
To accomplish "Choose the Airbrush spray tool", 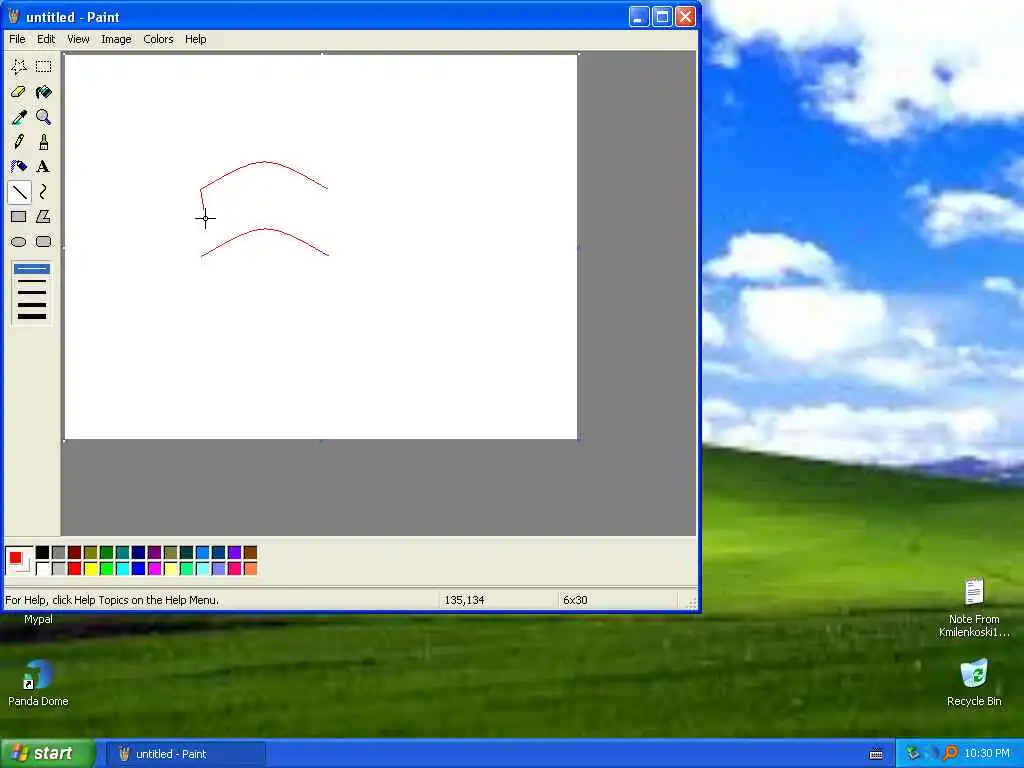I will (19, 167).
